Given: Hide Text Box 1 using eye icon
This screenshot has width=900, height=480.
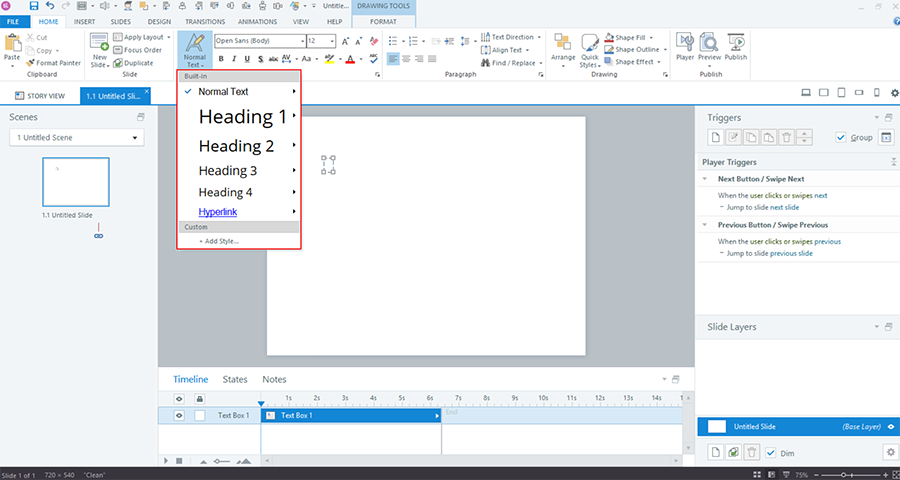Looking at the screenshot, I should (x=179, y=416).
